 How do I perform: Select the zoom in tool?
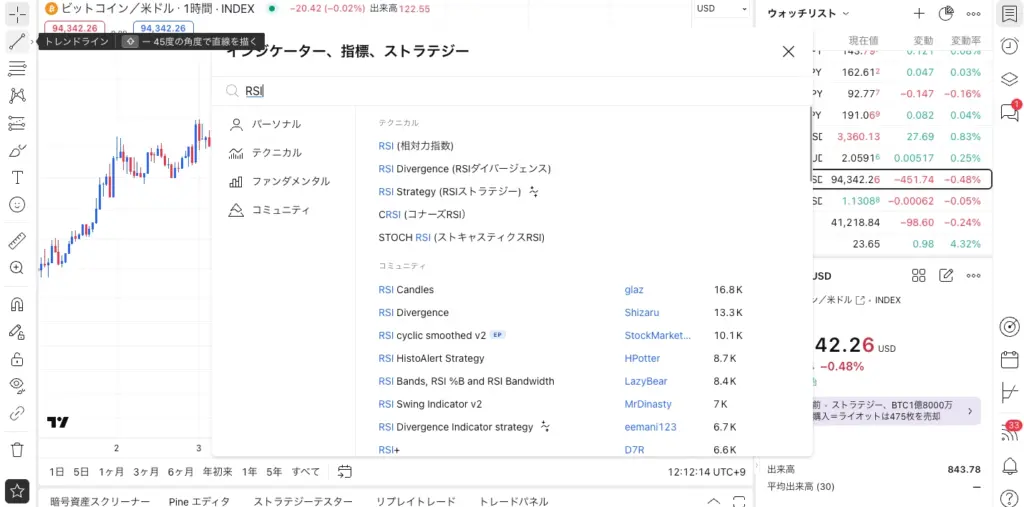[x=18, y=268]
